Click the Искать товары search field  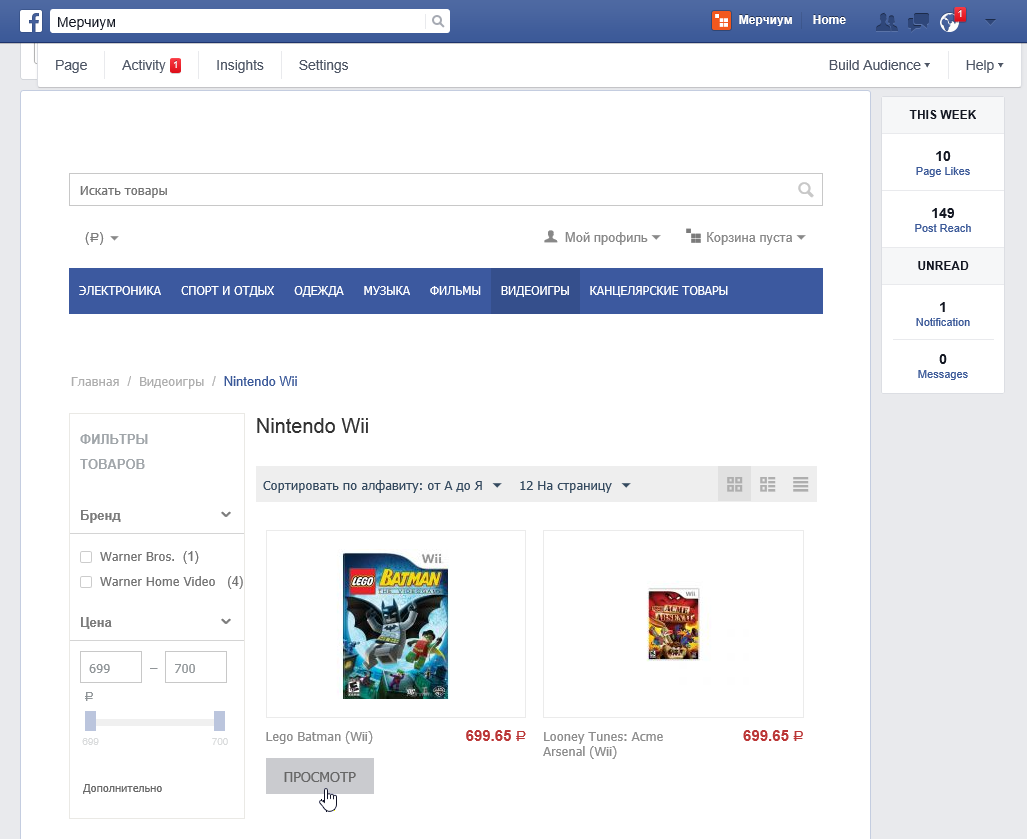(x=445, y=190)
